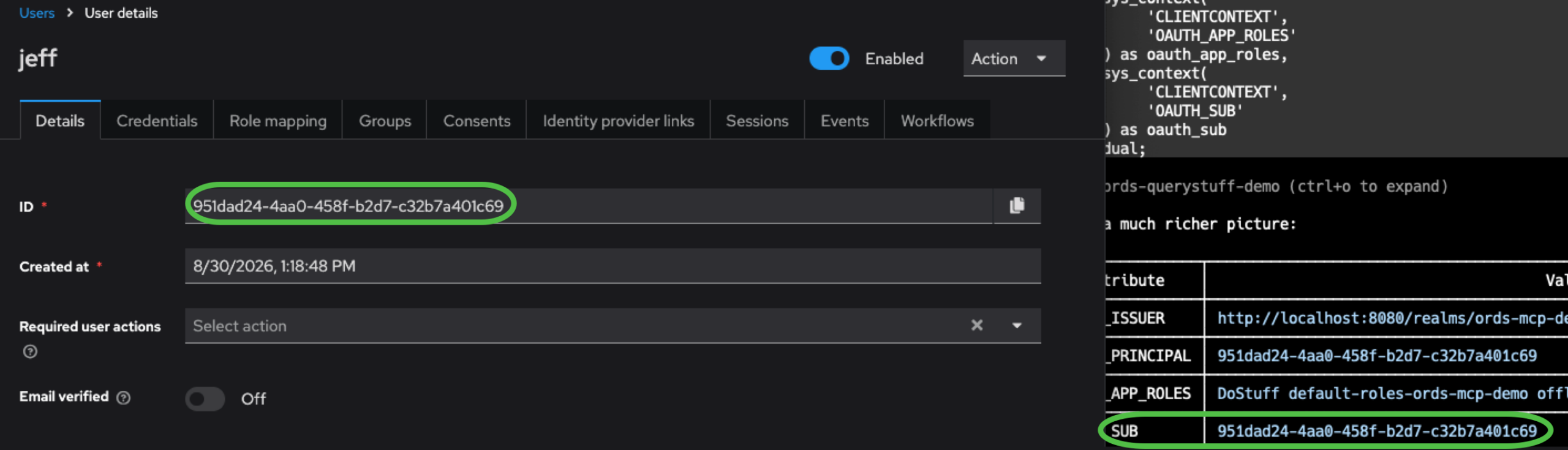Copy the user ID to clipboard
Viewport: 1568px width, 450px height.
(1017, 206)
